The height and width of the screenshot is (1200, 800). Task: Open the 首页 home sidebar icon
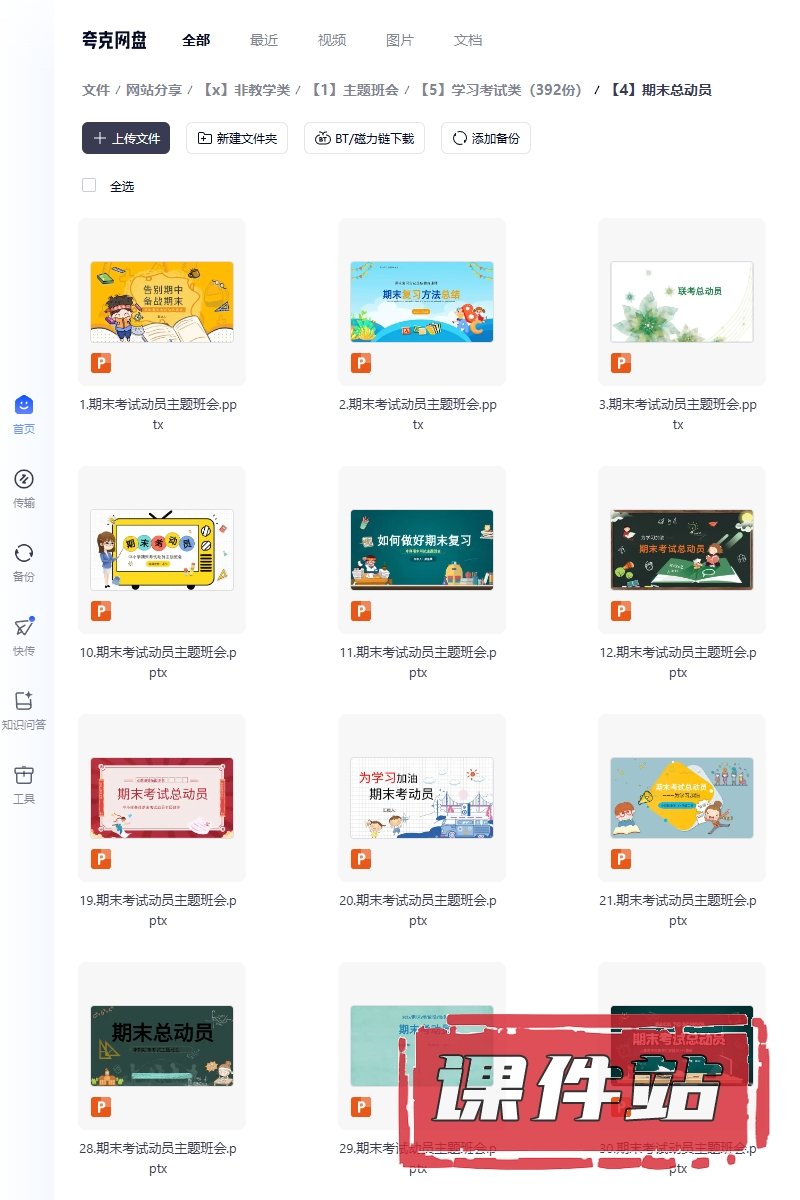24,405
